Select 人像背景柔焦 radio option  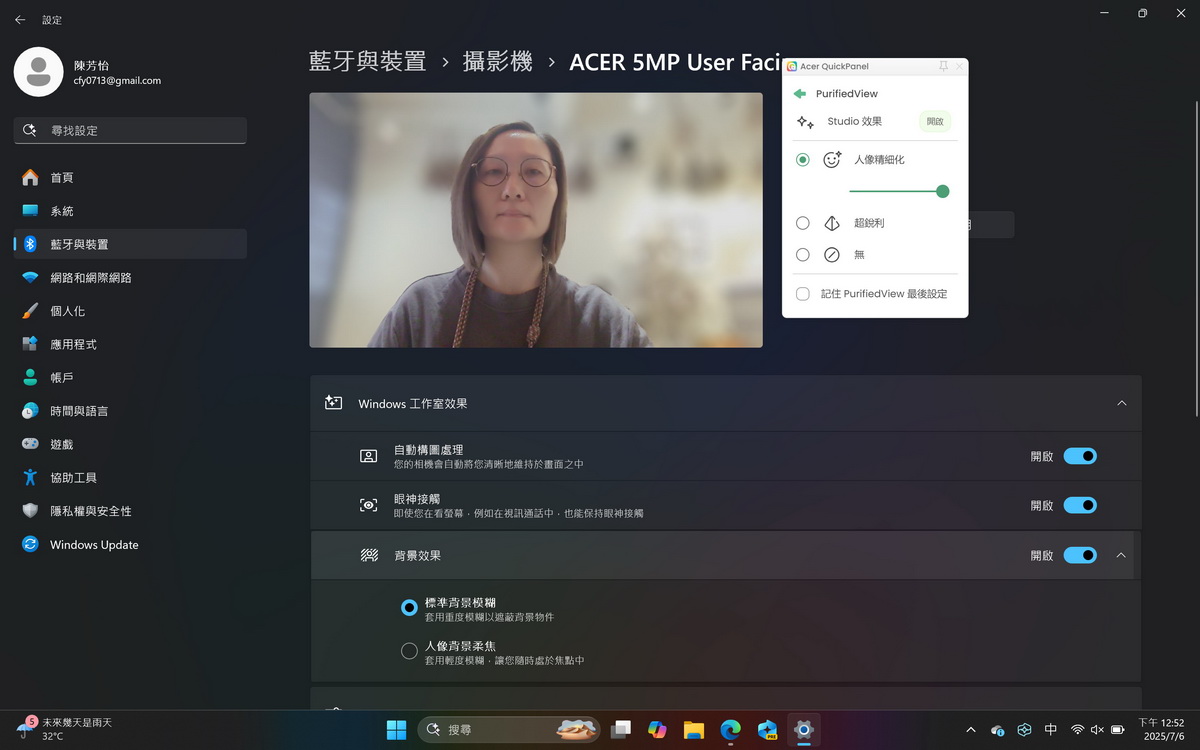409,651
